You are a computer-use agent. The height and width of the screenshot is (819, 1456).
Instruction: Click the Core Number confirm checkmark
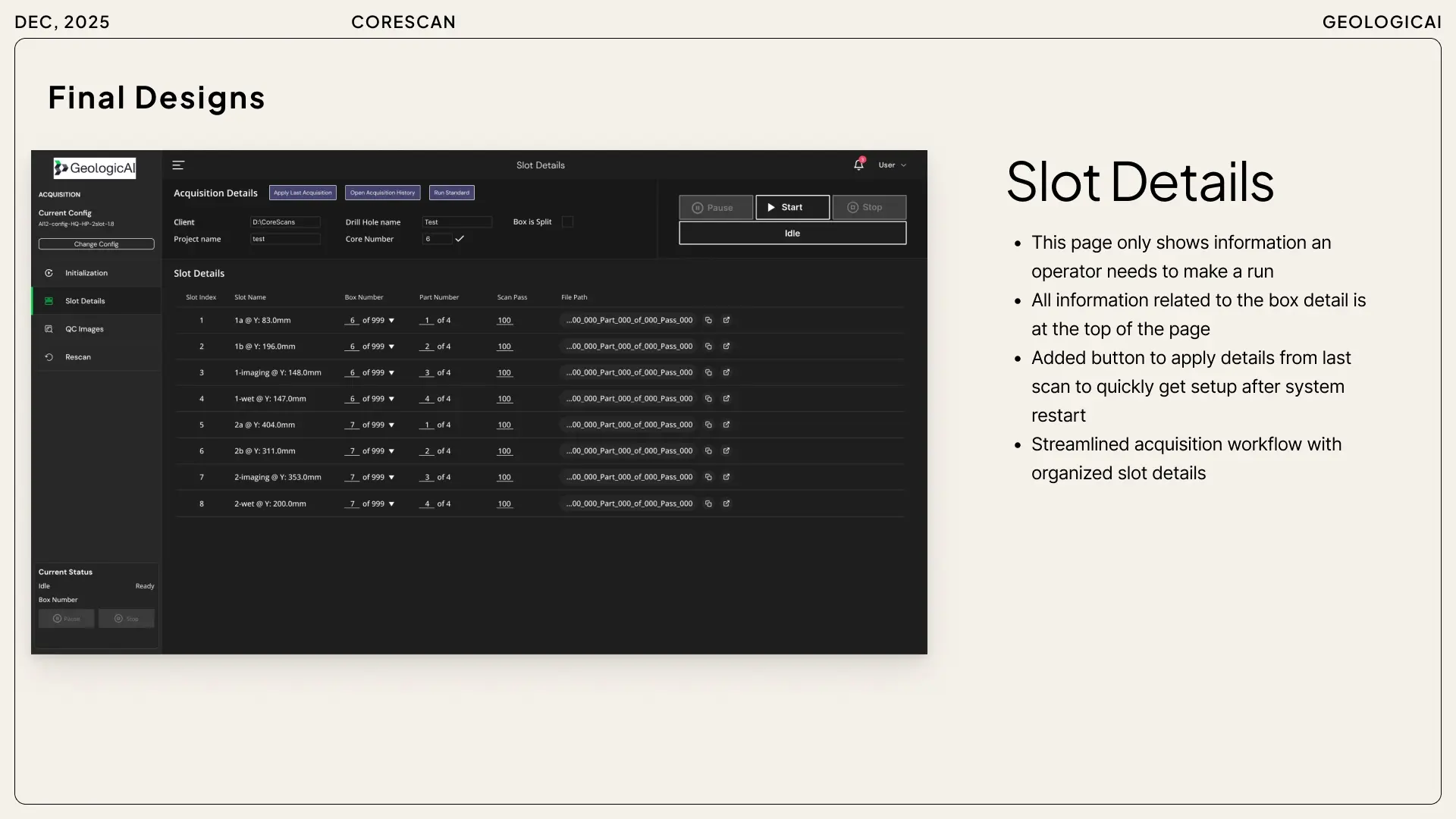point(460,239)
